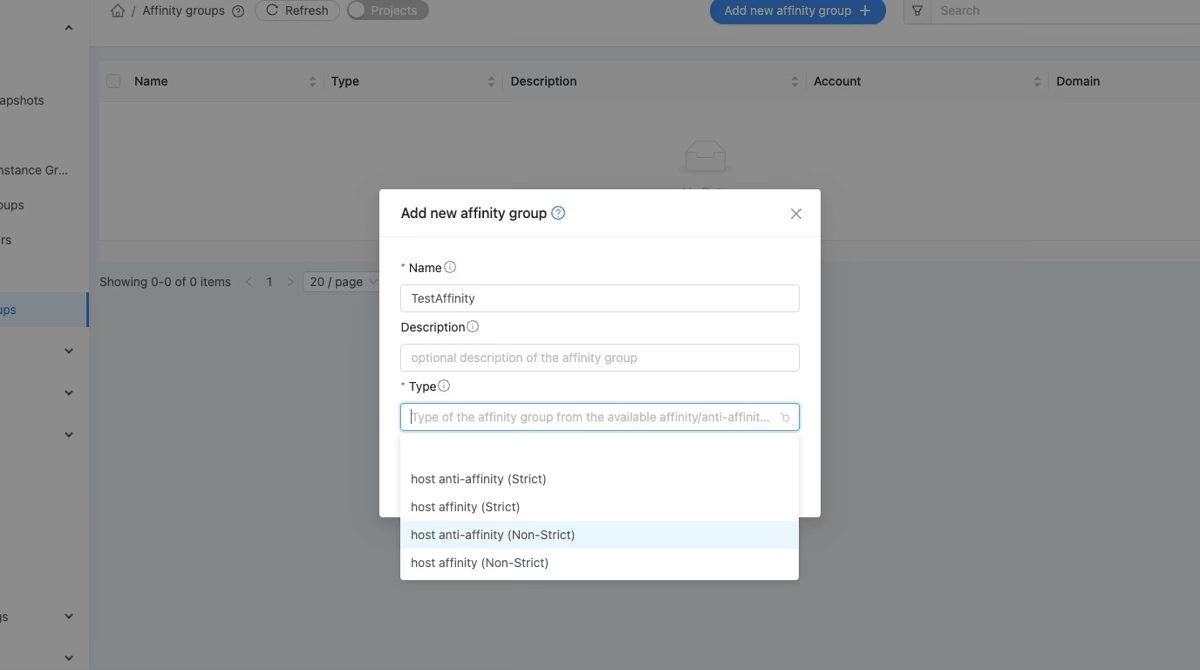Image resolution: width=1200 pixels, height=670 pixels.
Task: Click help icon beside Affinity groups breadcrumb
Action: 238,12
